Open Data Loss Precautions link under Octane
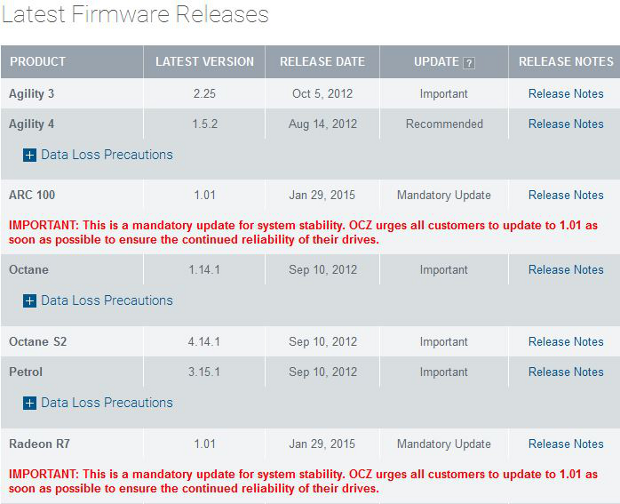Image resolution: width=620 pixels, height=504 pixels. tap(106, 301)
